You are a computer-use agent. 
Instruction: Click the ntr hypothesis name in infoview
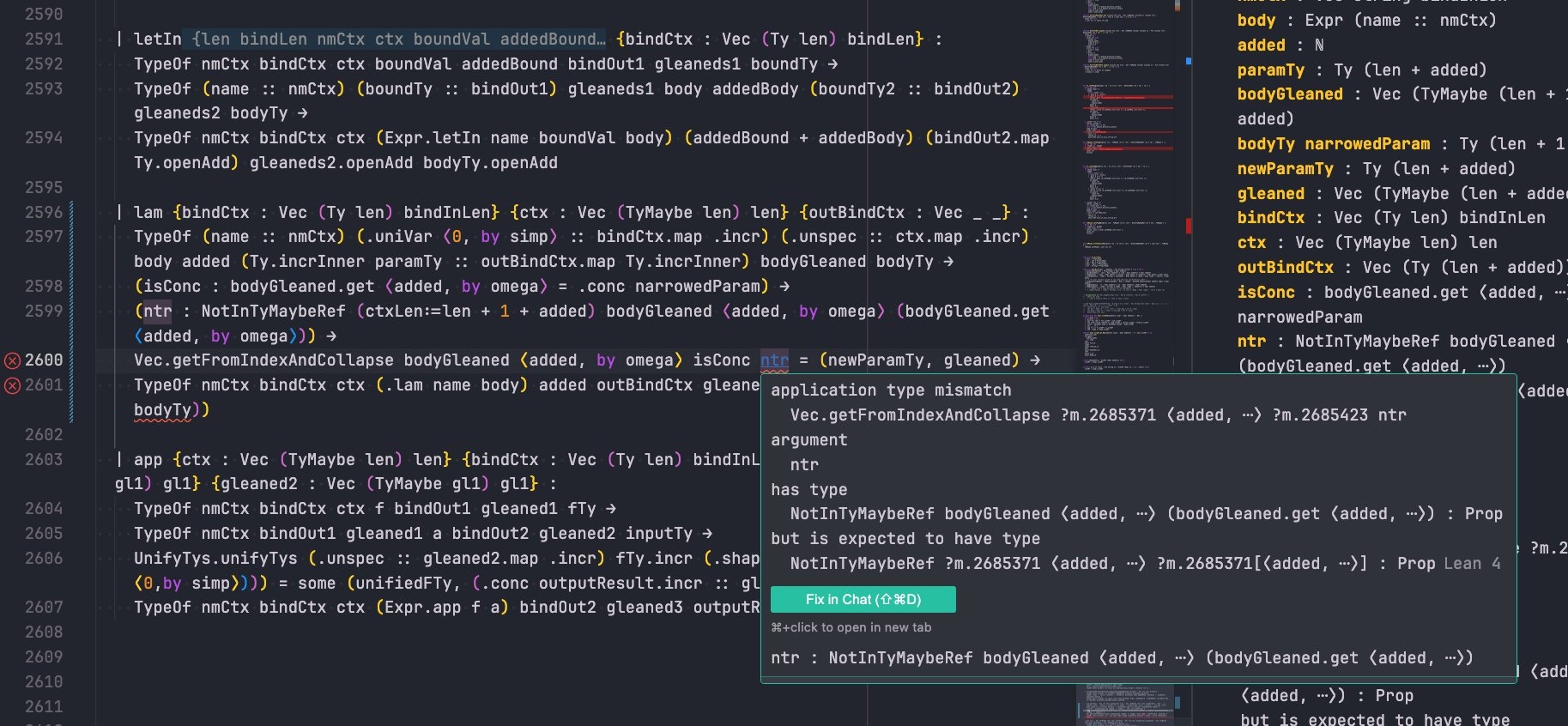point(1251,342)
